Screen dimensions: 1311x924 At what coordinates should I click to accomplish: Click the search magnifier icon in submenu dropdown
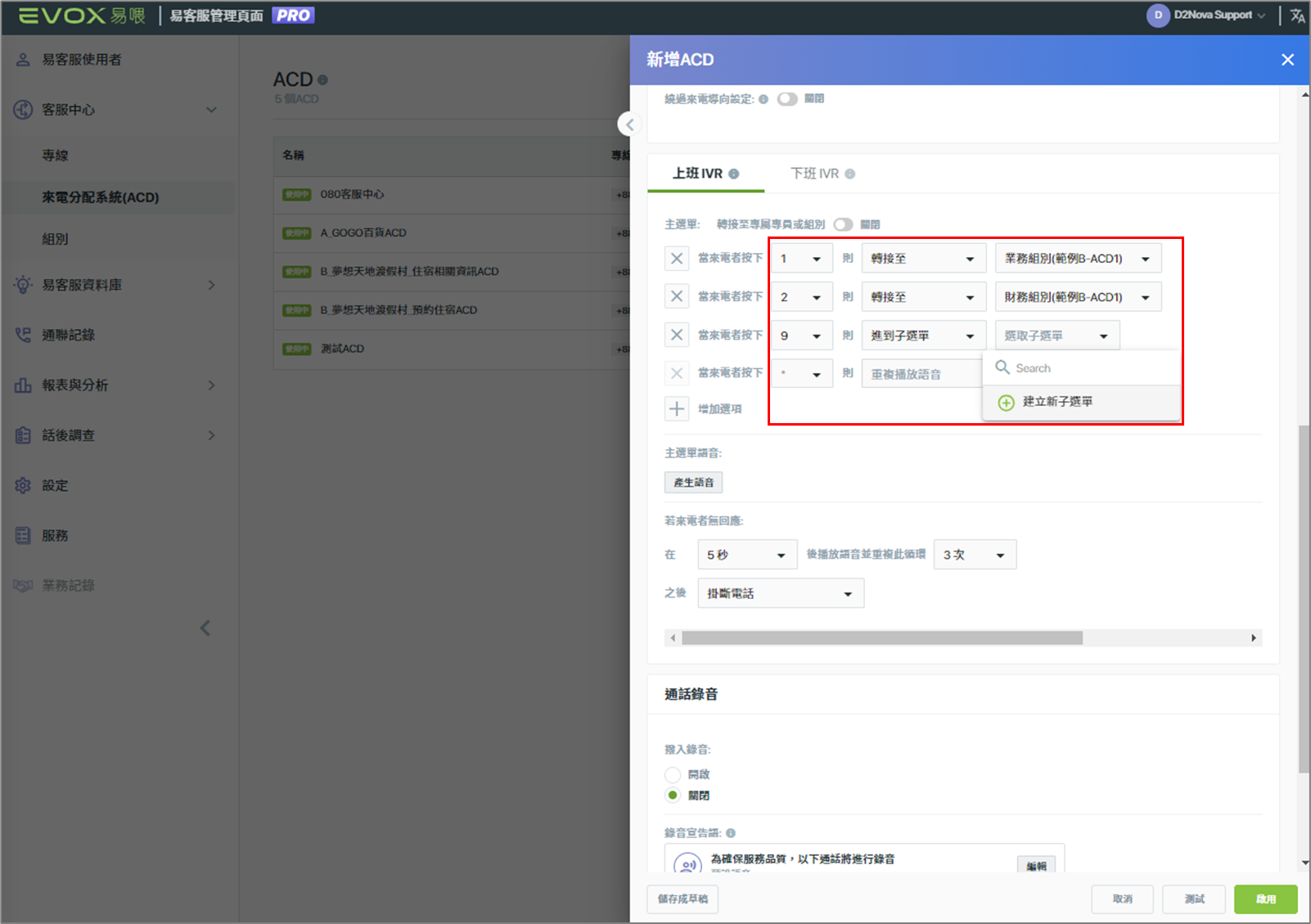click(1002, 367)
